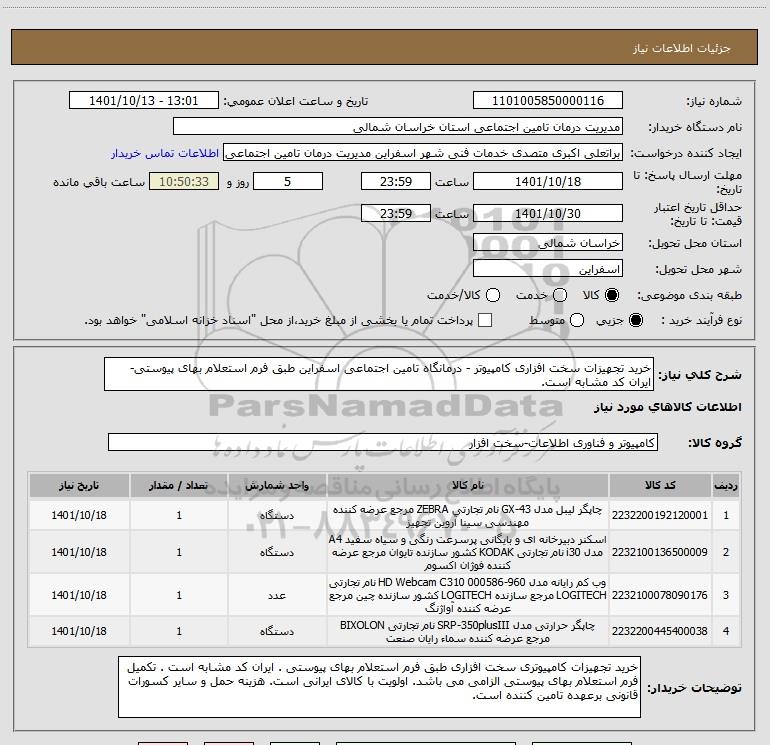The image size is (770, 745).
Task: Click the تاریخ نیاز column header
Action: (x=79, y=485)
